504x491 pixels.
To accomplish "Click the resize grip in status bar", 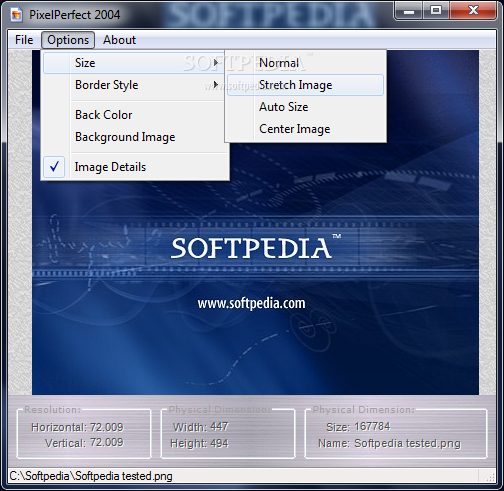I will tap(490, 477).
